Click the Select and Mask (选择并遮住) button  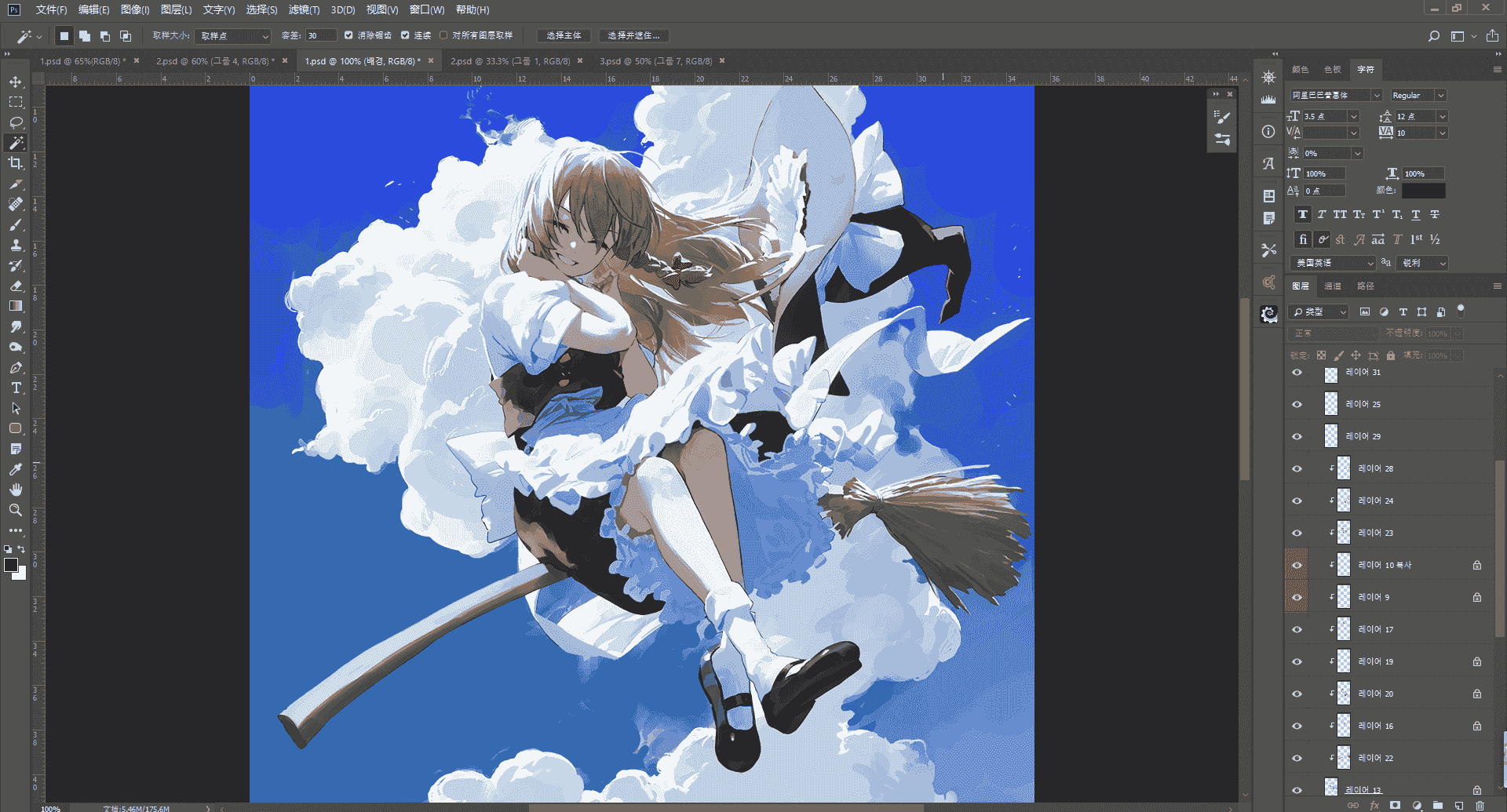tap(633, 36)
